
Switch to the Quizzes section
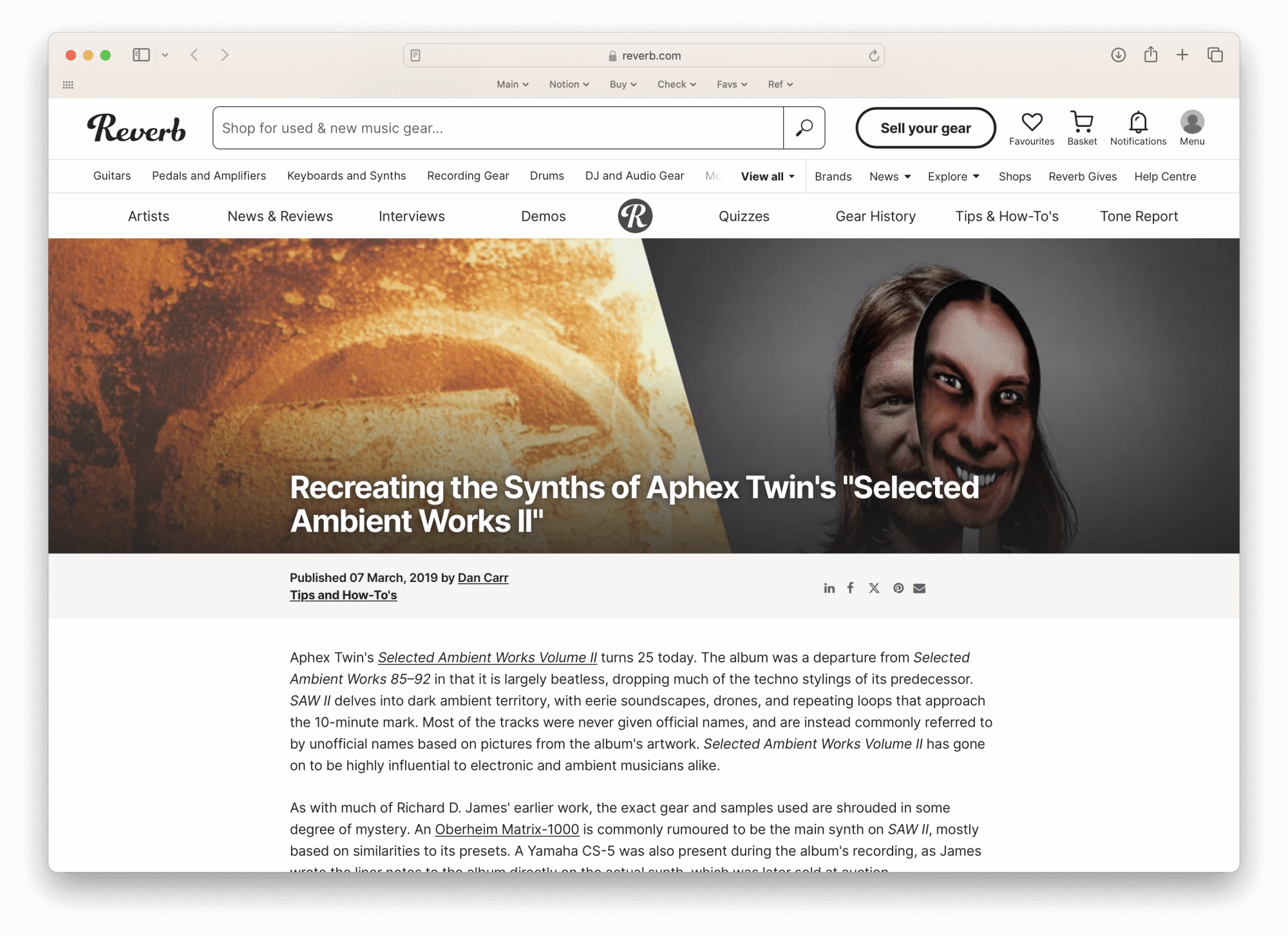[744, 216]
